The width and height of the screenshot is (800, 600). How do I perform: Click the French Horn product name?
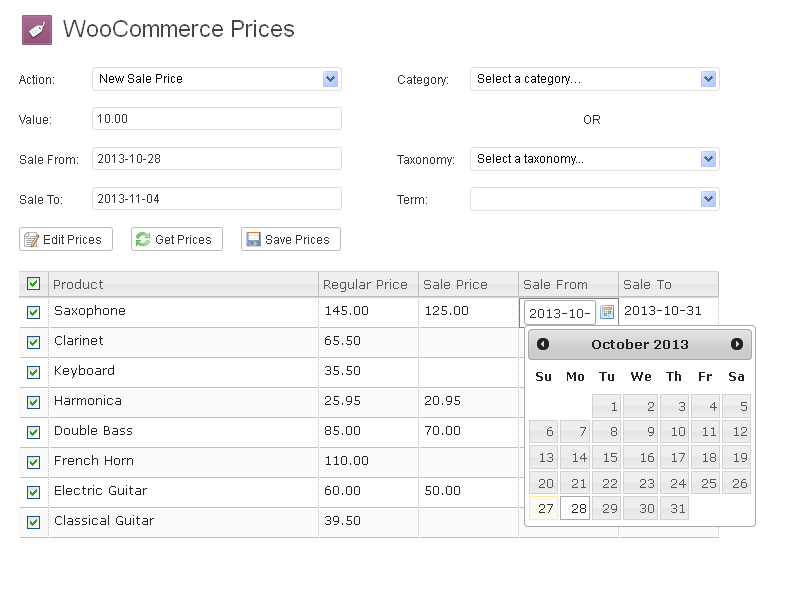tap(94, 461)
